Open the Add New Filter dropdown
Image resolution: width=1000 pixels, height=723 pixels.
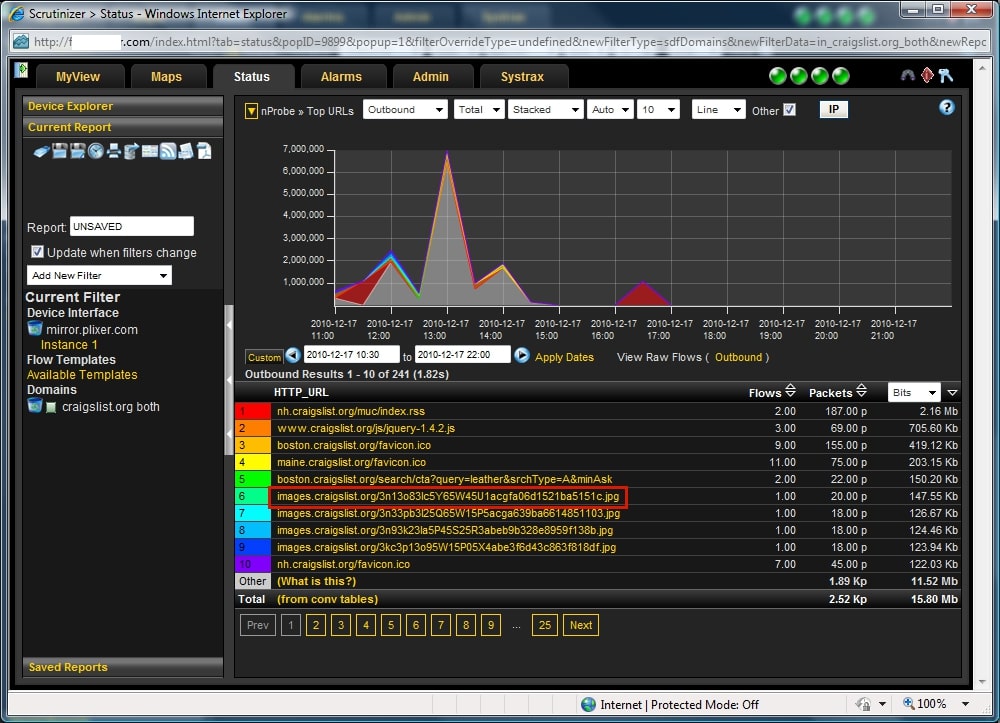(99, 274)
